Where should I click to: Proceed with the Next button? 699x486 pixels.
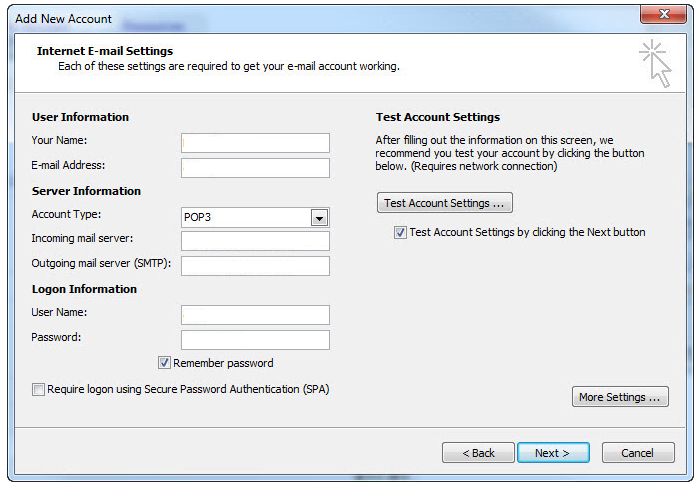click(553, 453)
